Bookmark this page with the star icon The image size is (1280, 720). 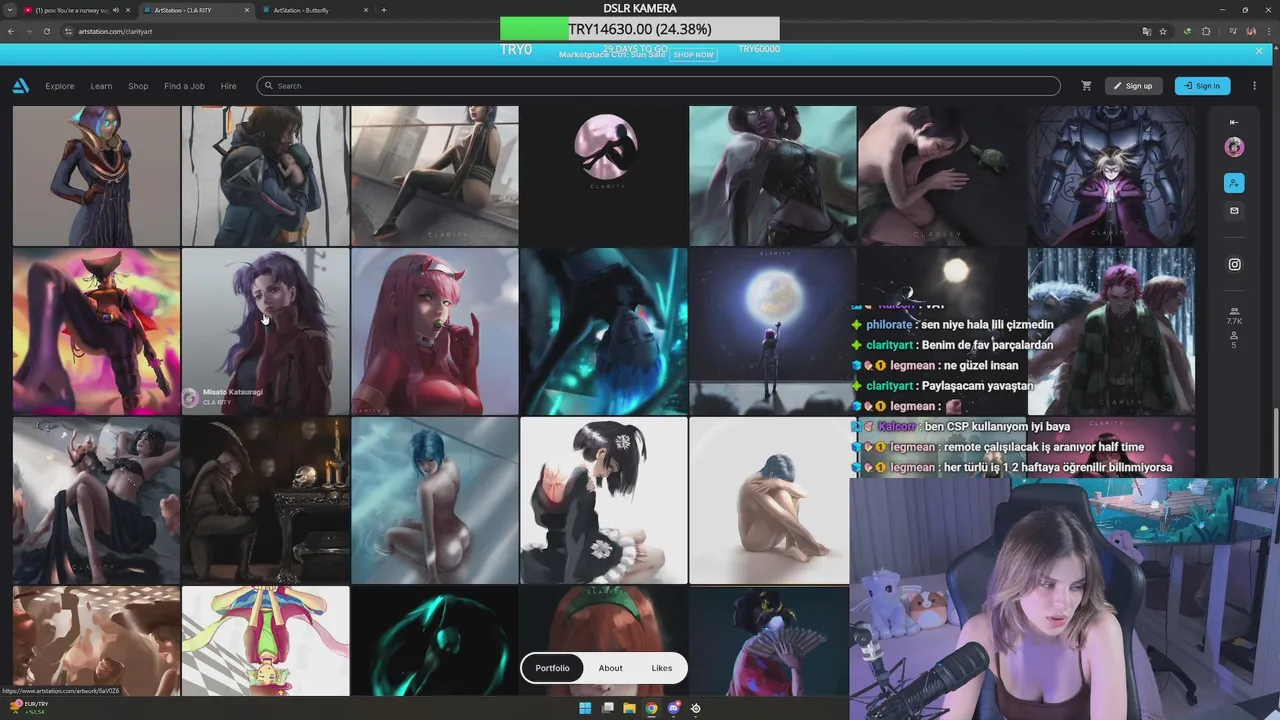click(x=1163, y=31)
